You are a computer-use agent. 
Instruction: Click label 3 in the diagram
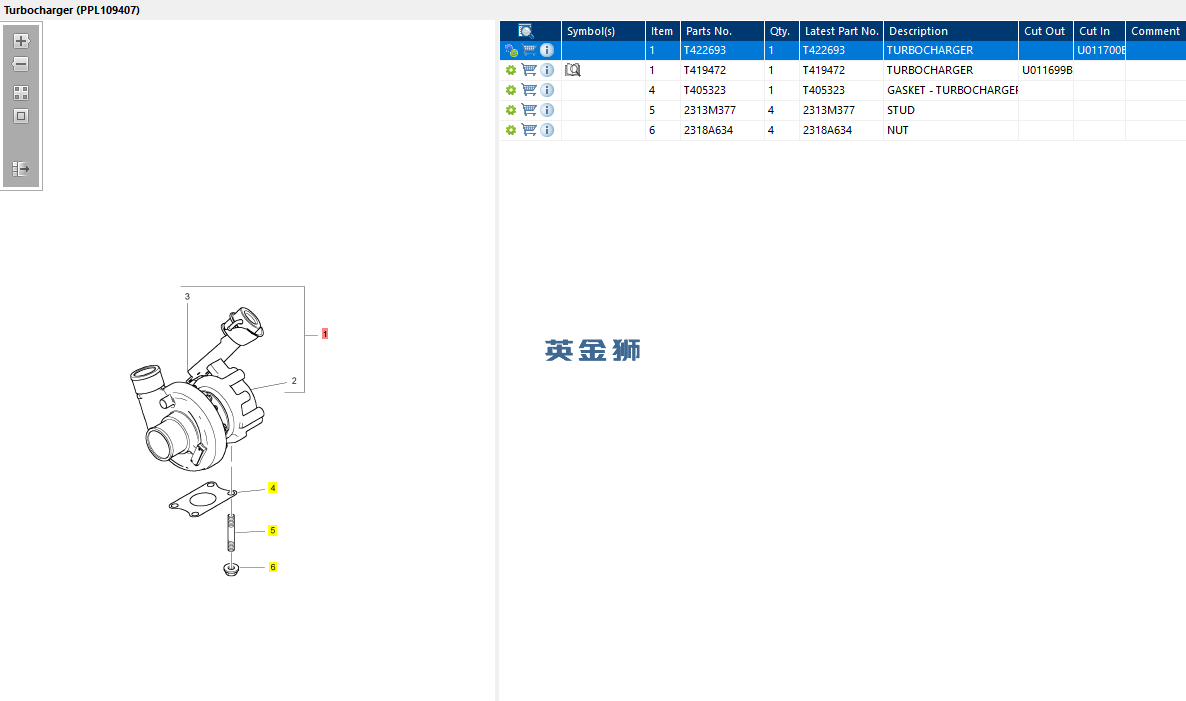tap(188, 296)
